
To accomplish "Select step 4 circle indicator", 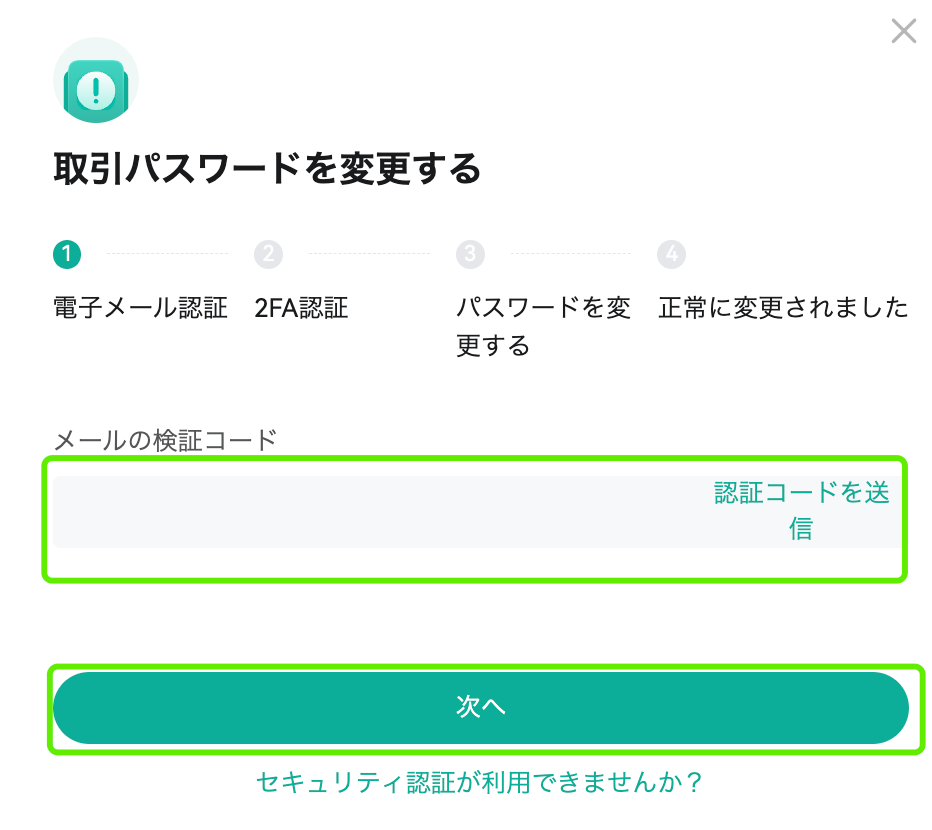I will pyautogui.click(x=672, y=254).
